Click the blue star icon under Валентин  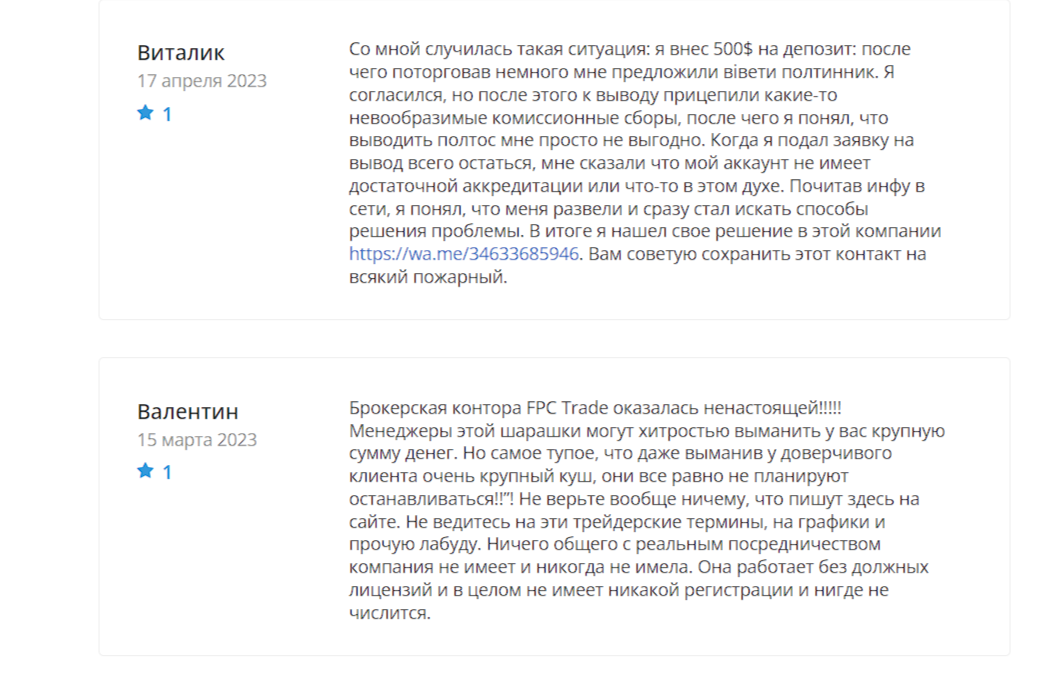pos(145,471)
